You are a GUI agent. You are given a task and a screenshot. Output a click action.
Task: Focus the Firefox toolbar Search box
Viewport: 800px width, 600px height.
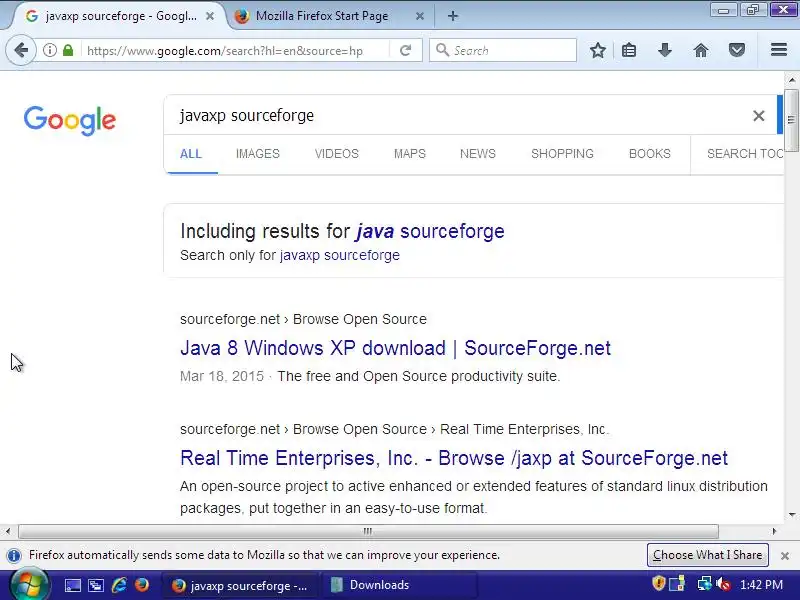click(503, 50)
